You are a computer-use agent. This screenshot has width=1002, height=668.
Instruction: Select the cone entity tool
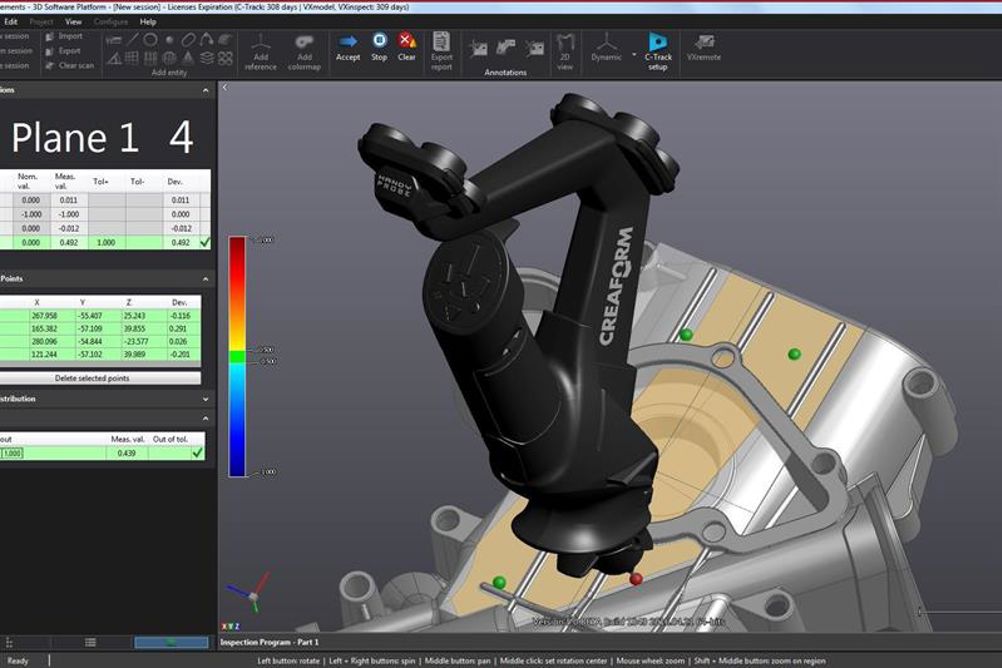coord(188,58)
